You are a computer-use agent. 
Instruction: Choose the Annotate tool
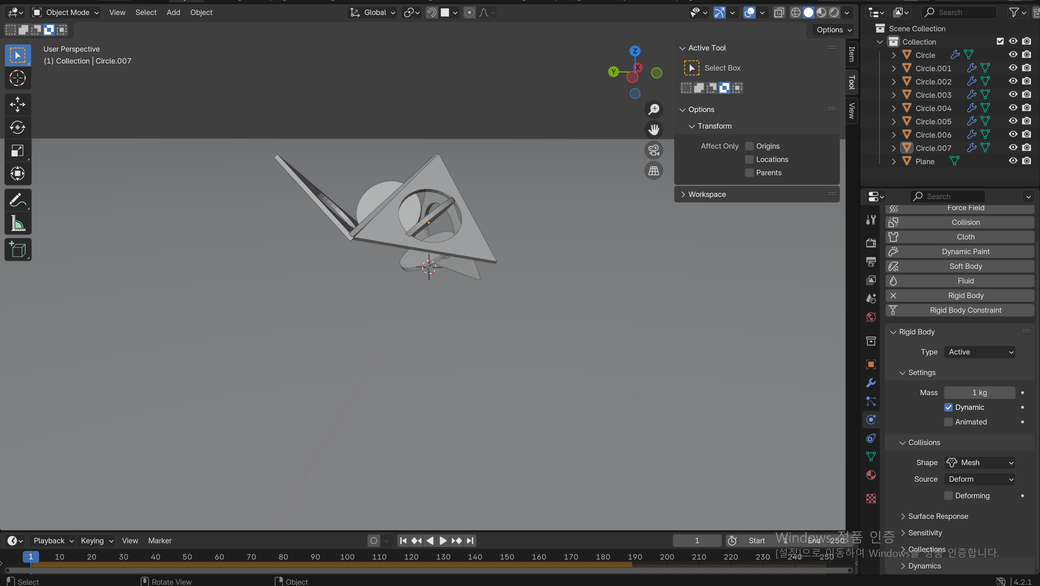click(17, 200)
